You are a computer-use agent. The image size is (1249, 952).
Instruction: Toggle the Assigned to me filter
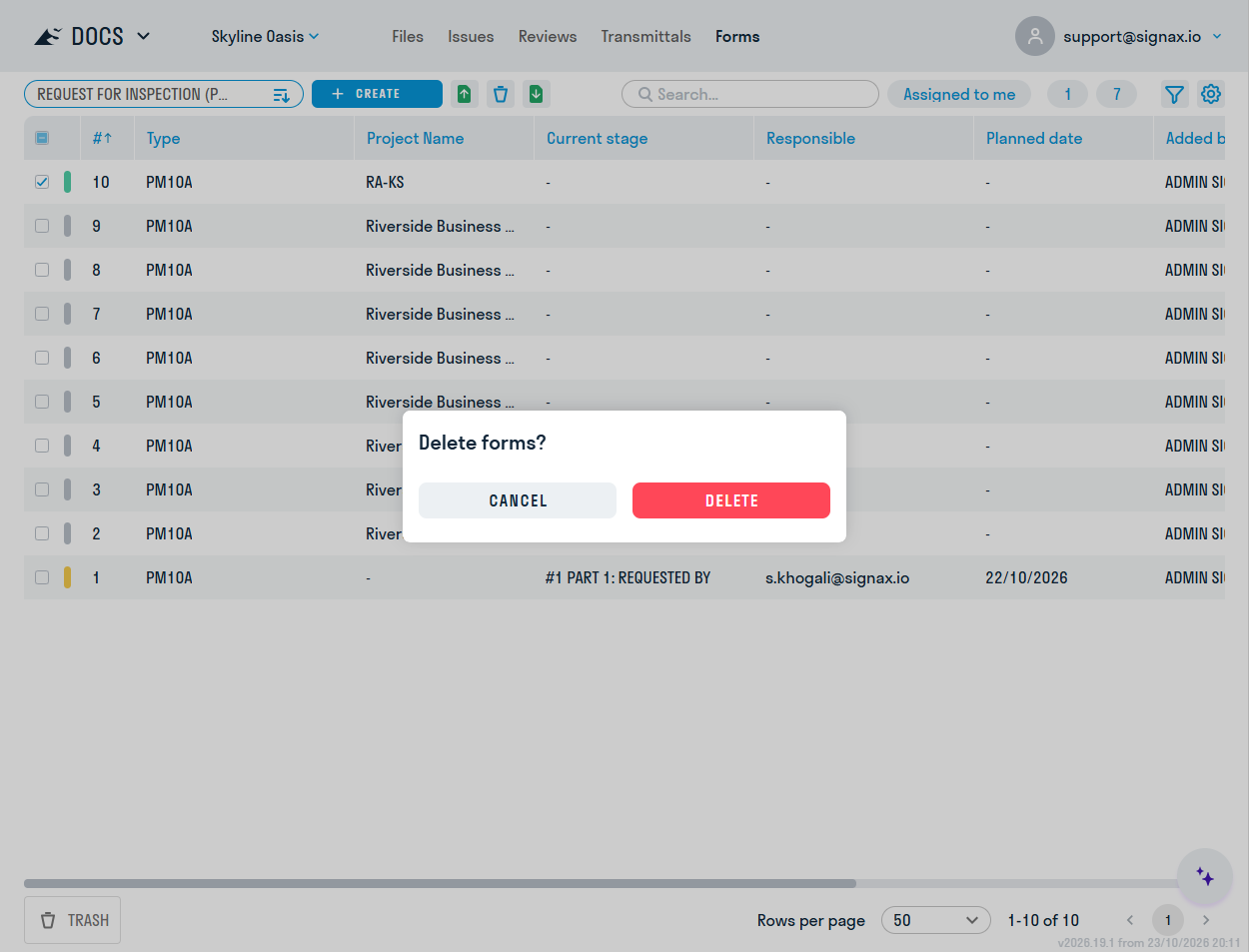(959, 94)
